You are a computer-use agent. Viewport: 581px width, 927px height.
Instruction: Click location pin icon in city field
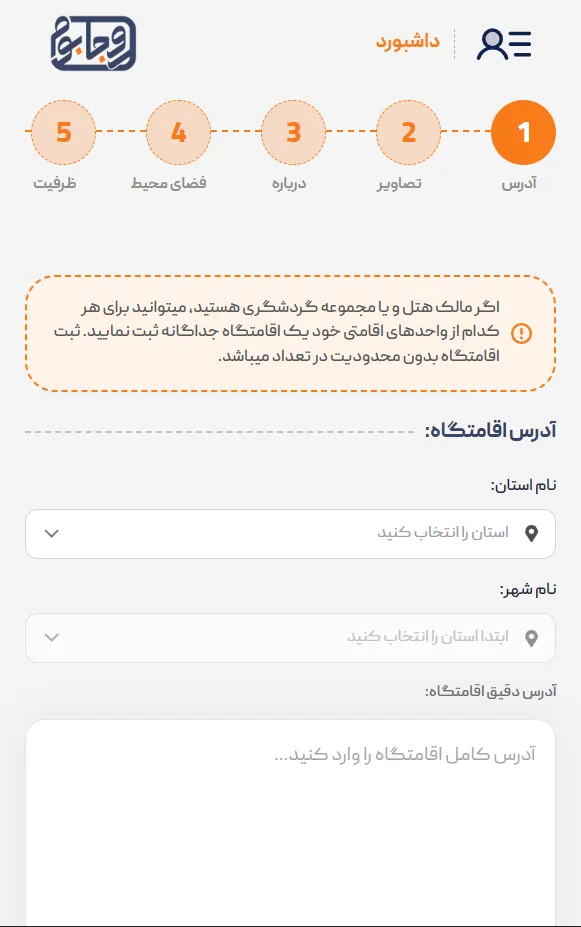point(531,638)
